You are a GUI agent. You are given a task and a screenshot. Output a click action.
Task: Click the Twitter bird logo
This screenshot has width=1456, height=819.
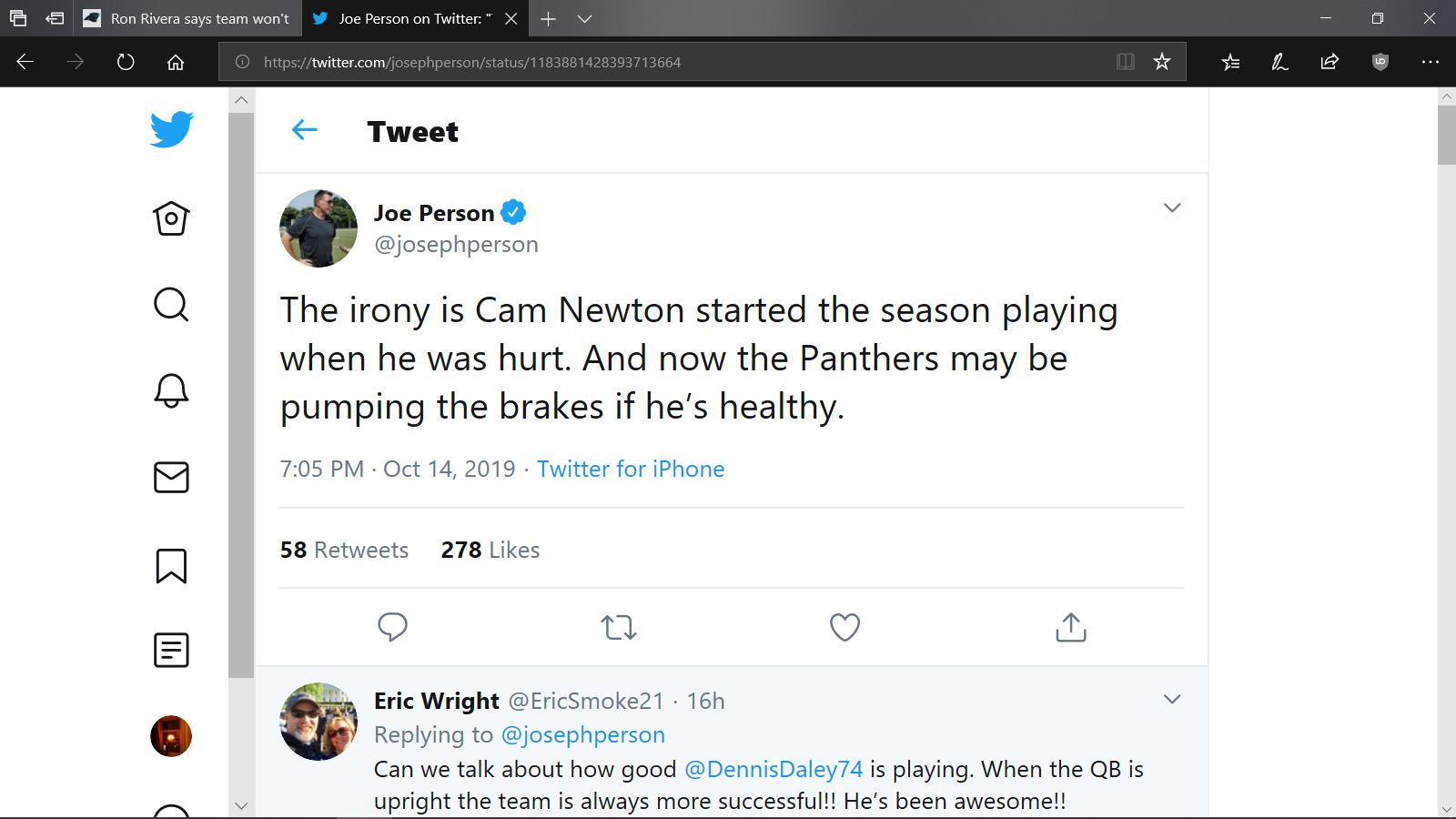coord(172,129)
